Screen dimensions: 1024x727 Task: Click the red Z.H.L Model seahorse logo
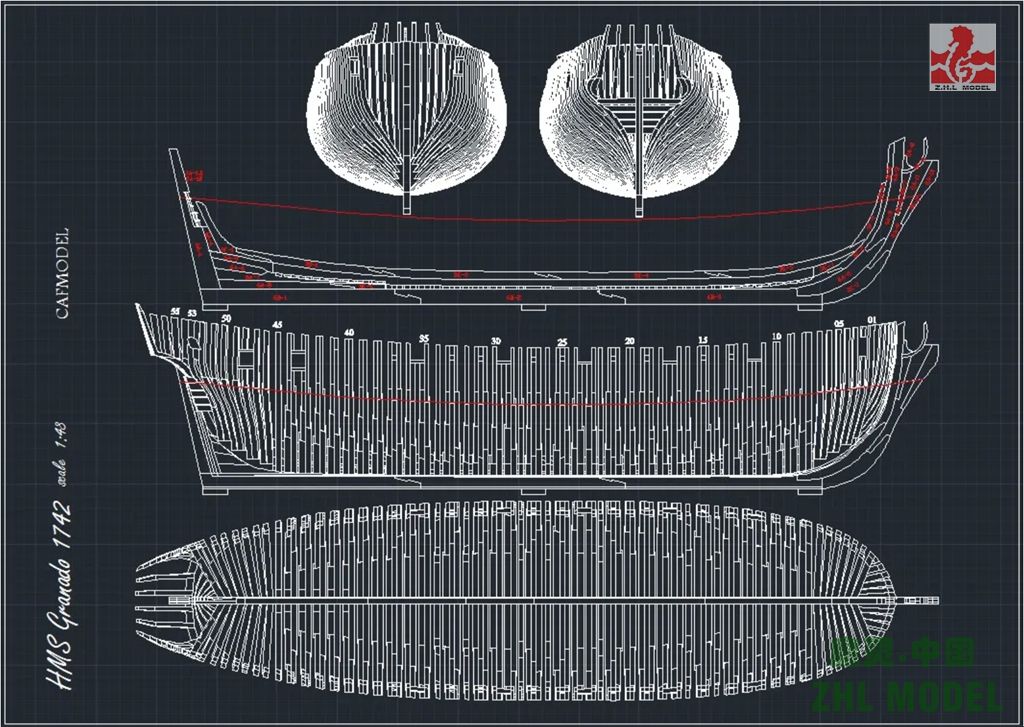coord(962,55)
